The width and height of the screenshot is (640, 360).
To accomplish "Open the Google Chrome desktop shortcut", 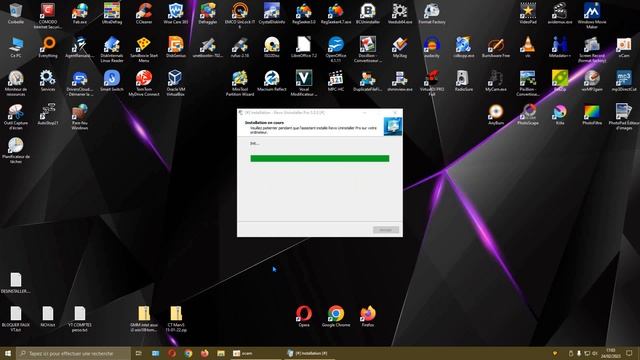I will (336, 316).
